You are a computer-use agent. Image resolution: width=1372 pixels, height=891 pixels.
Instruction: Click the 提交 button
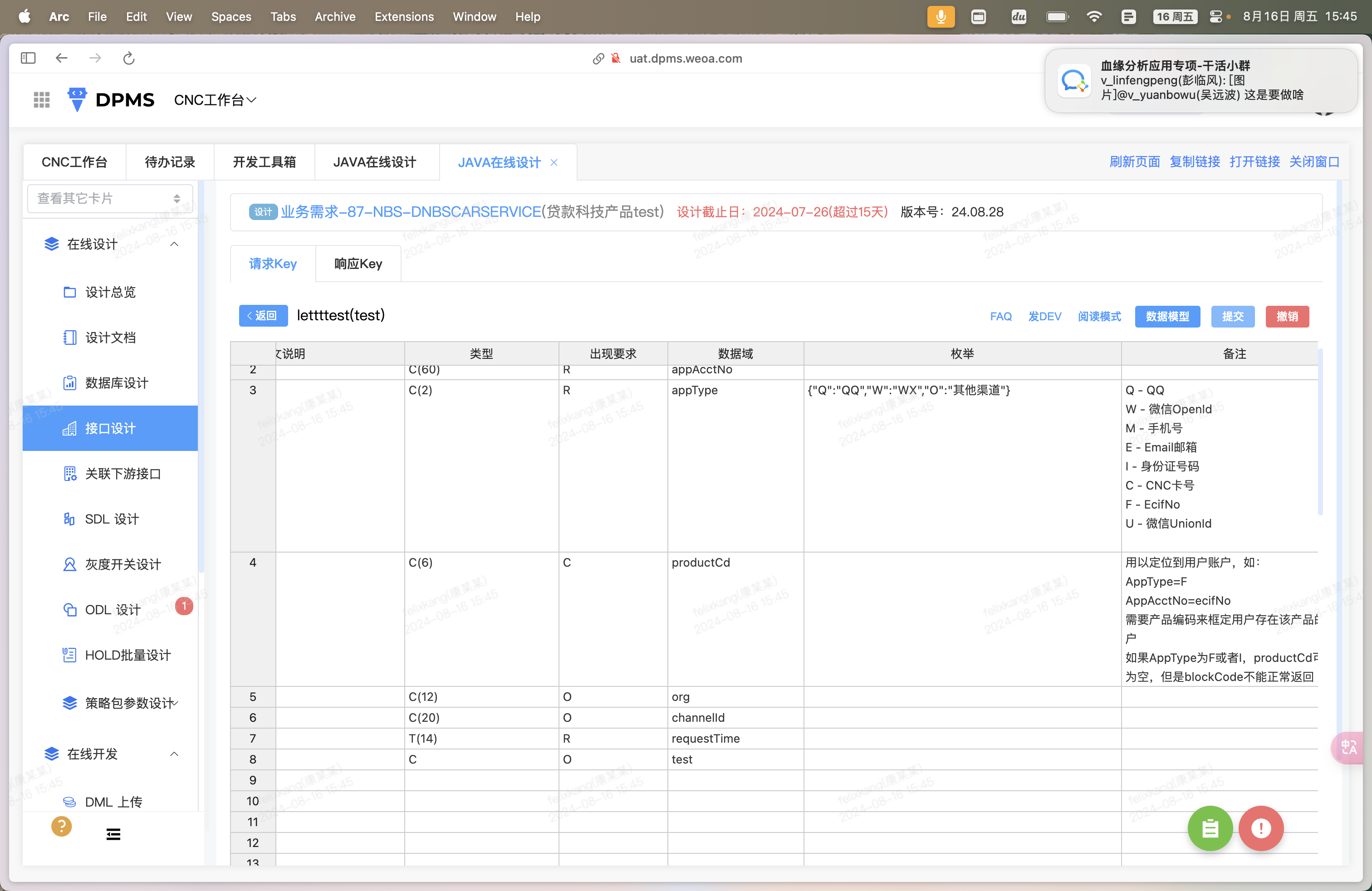(1233, 316)
